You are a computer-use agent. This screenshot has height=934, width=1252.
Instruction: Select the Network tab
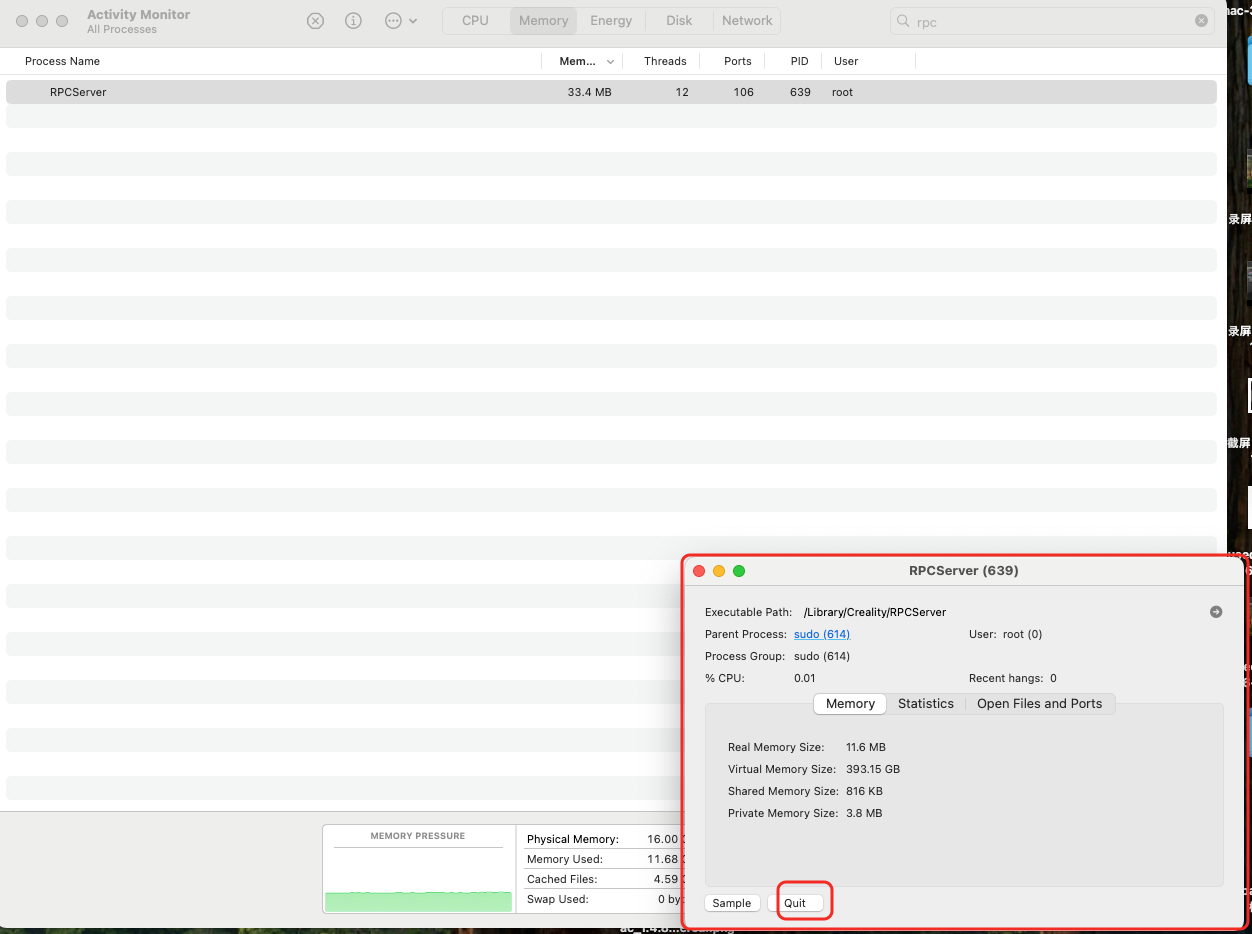pos(747,21)
